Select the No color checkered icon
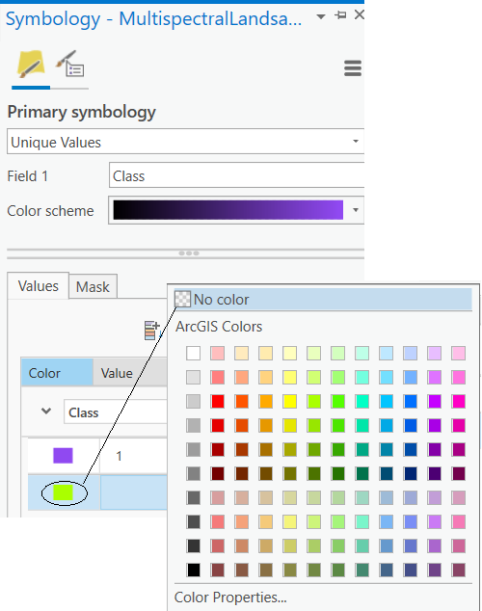 pyautogui.click(x=182, y=299)
